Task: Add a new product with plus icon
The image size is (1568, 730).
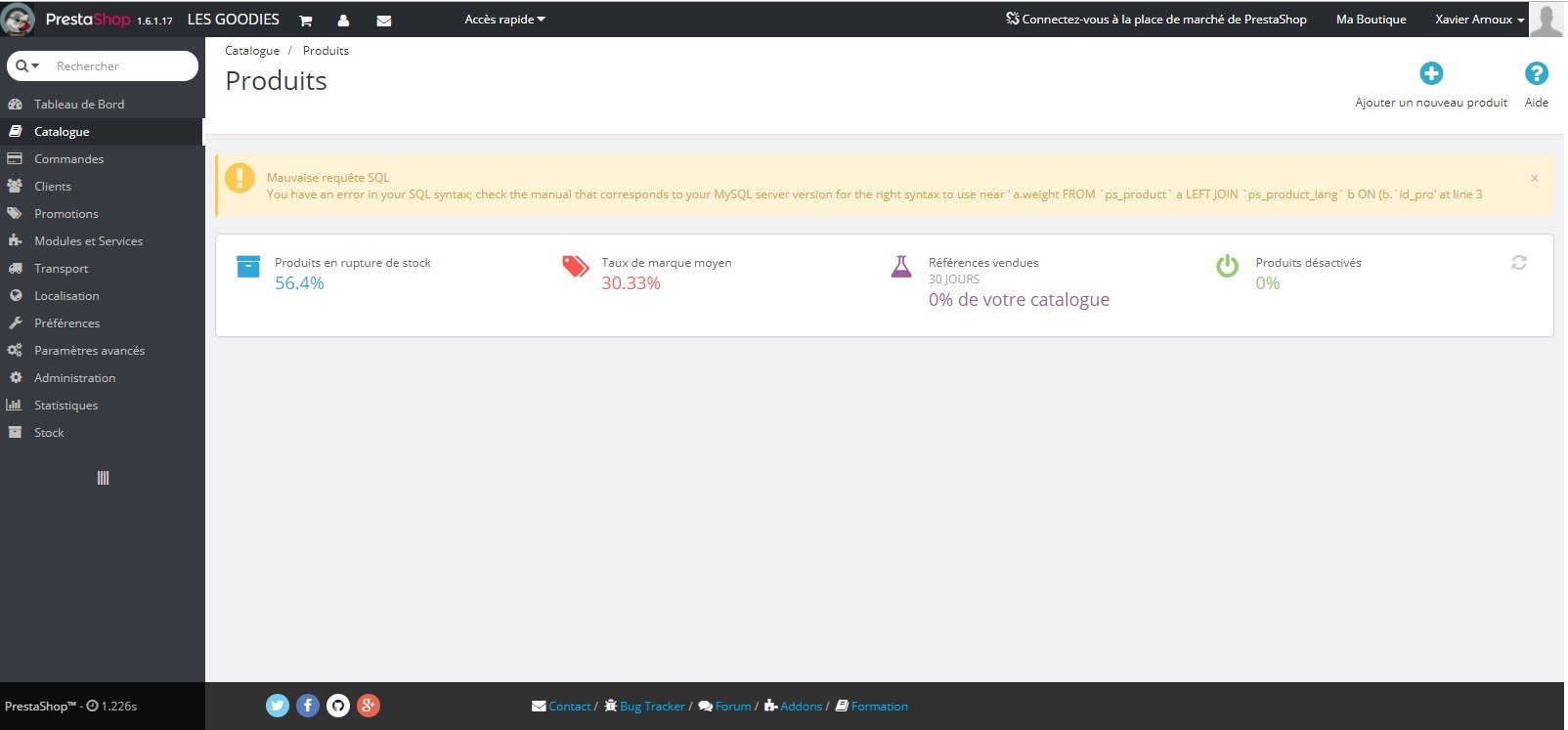Action: click(1431, 73)
